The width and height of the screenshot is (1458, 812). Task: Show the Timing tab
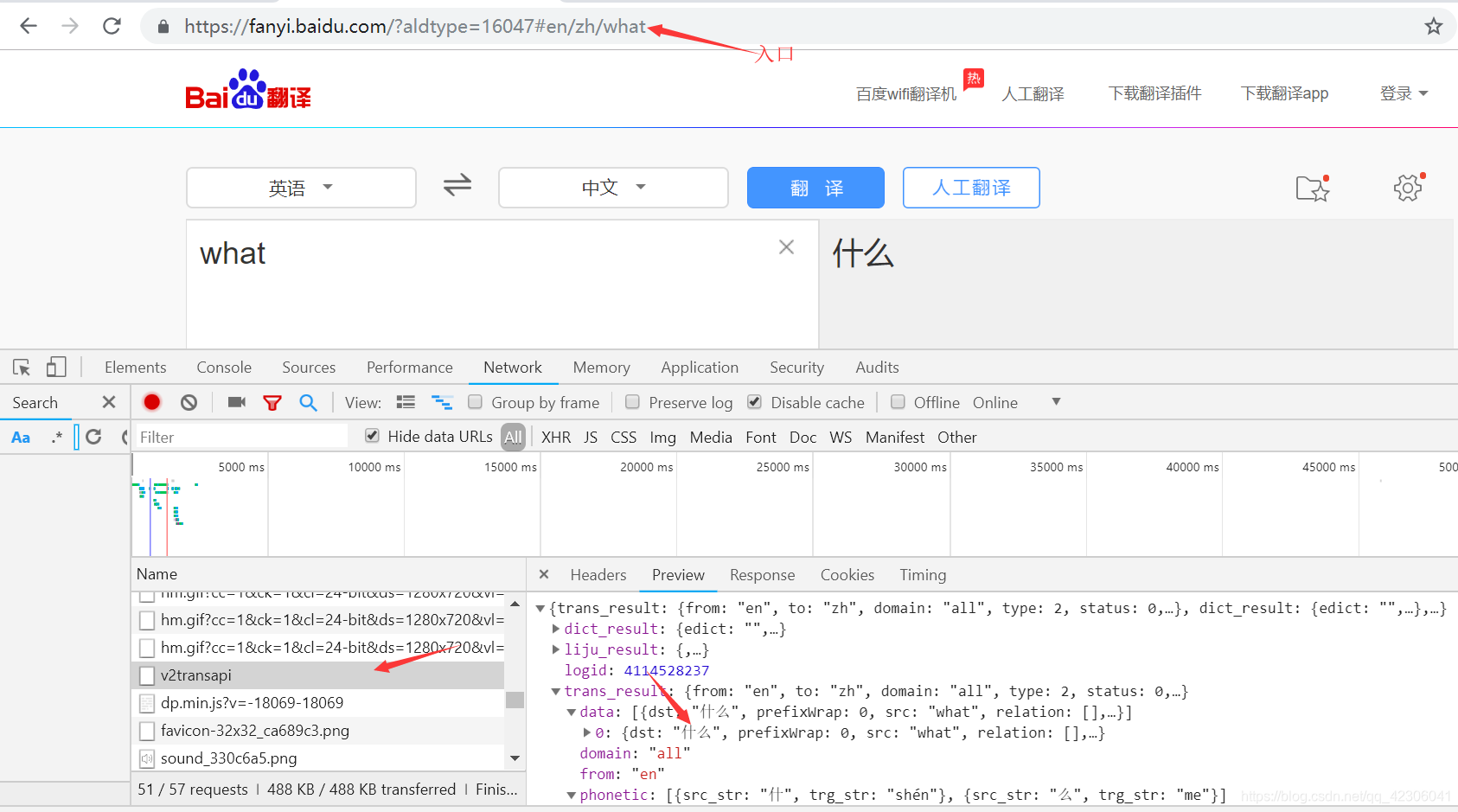point(923,575)
